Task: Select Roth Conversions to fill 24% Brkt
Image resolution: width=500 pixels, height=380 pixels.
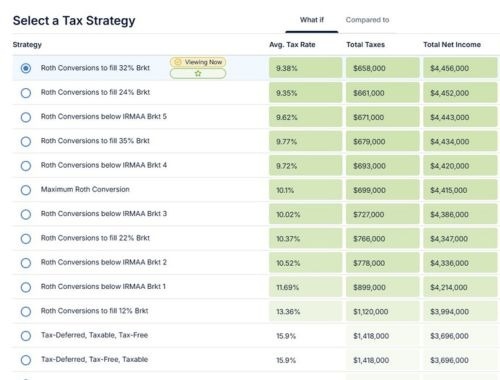Action: (x=26, y=93)
